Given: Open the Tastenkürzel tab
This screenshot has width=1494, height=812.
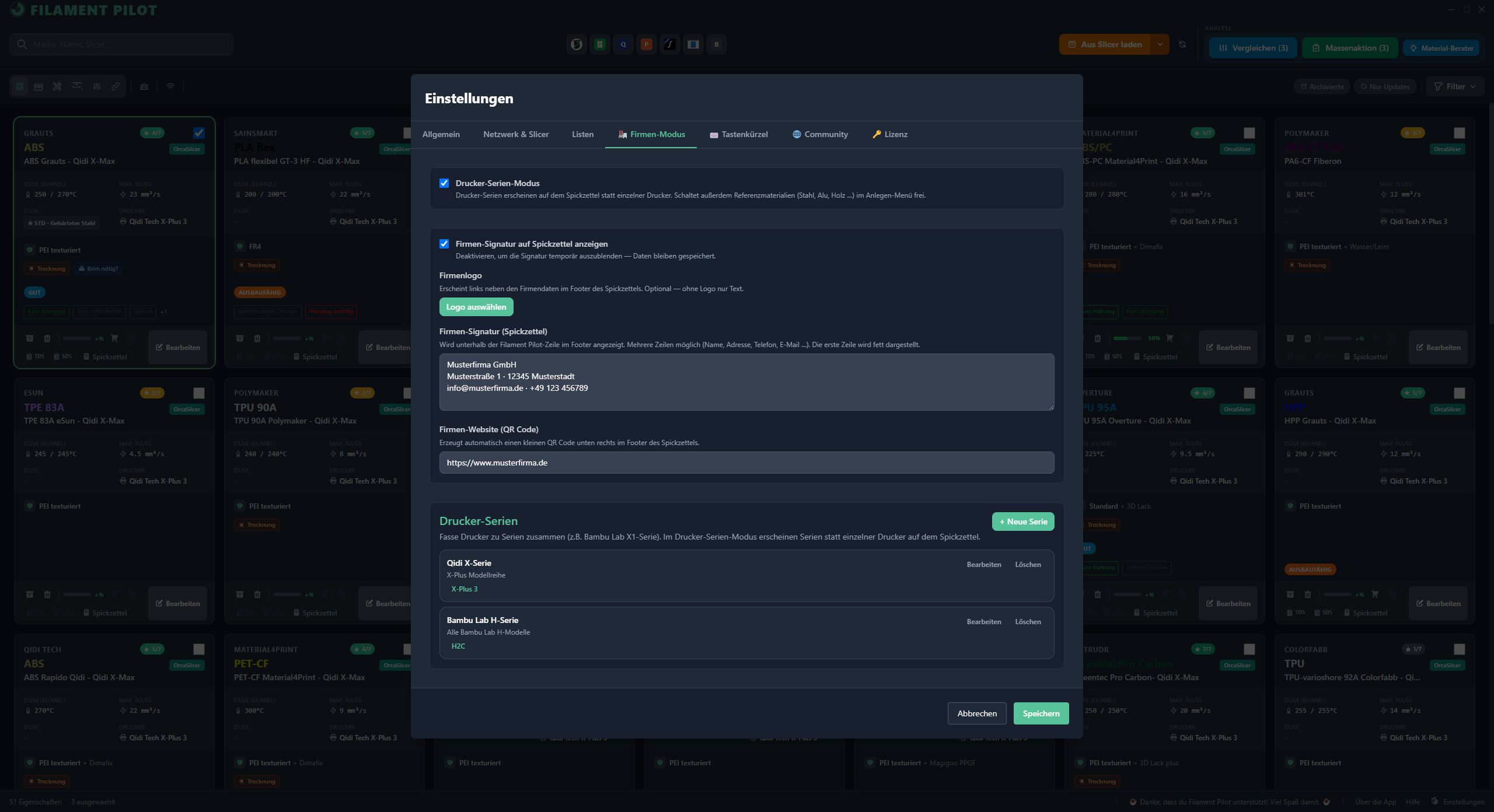Looking at the screenshot, I should 739,134.
